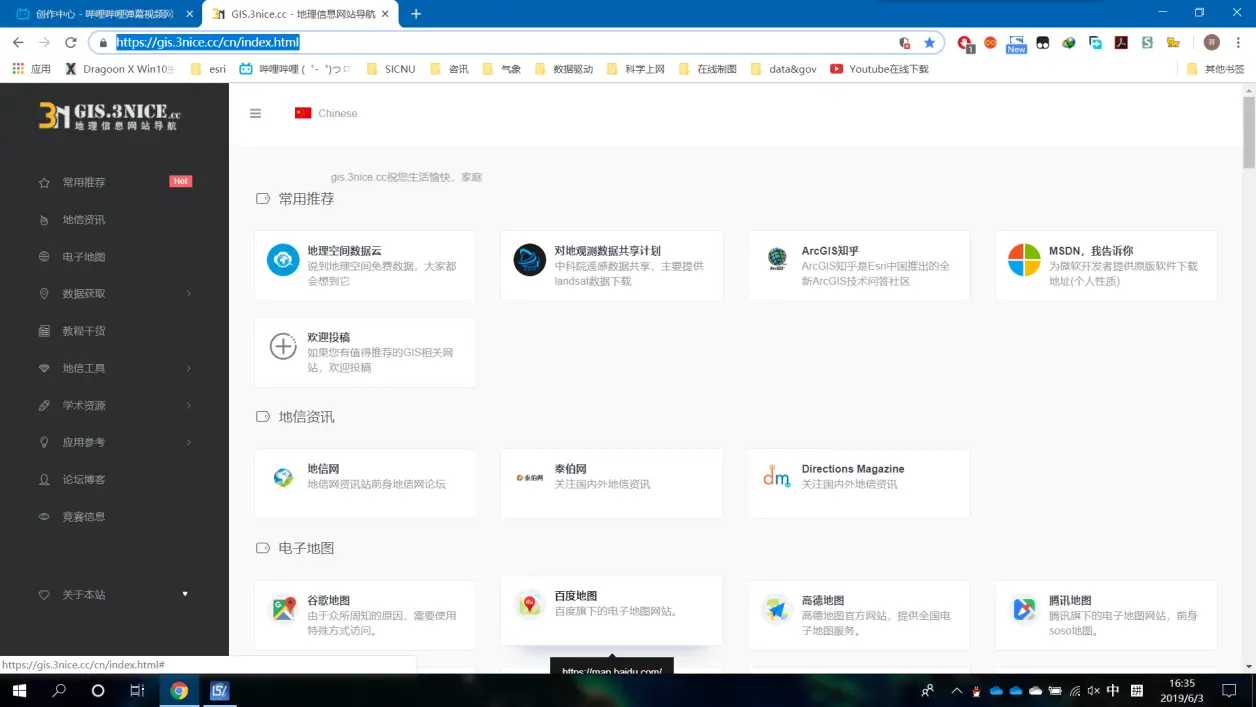Screen dimensions: 1256x707
Task: Open Chrome three-dot menu
Action: tap(1238, 43)
